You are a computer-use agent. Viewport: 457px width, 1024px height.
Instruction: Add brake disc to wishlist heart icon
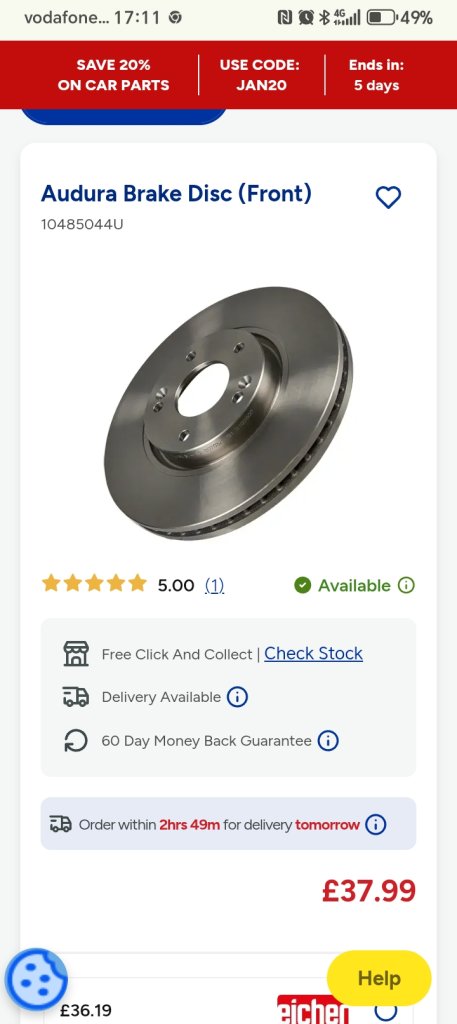pyautogui.click(x=388, y=197)
